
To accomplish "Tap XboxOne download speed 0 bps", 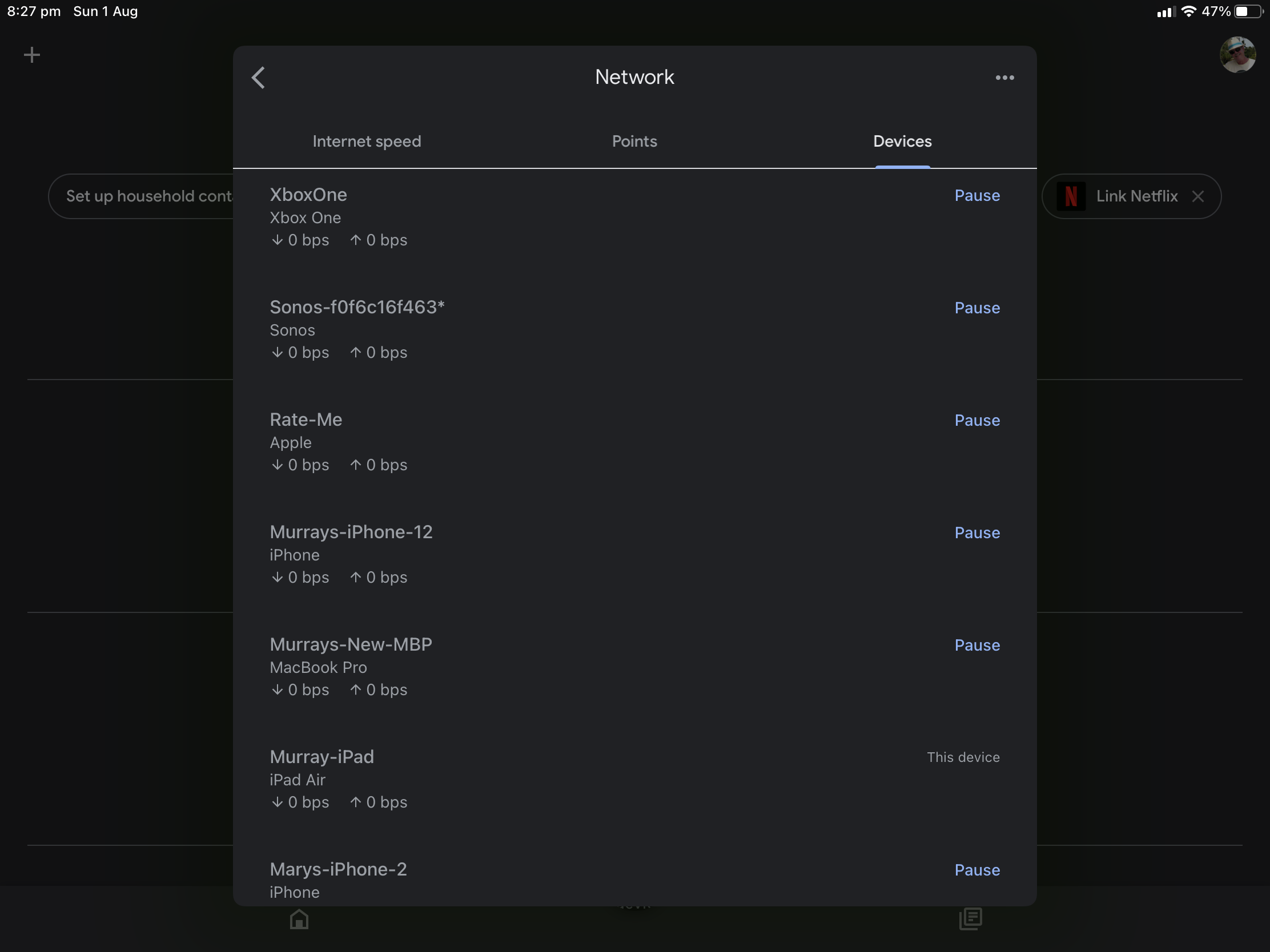I will (300, 240).
